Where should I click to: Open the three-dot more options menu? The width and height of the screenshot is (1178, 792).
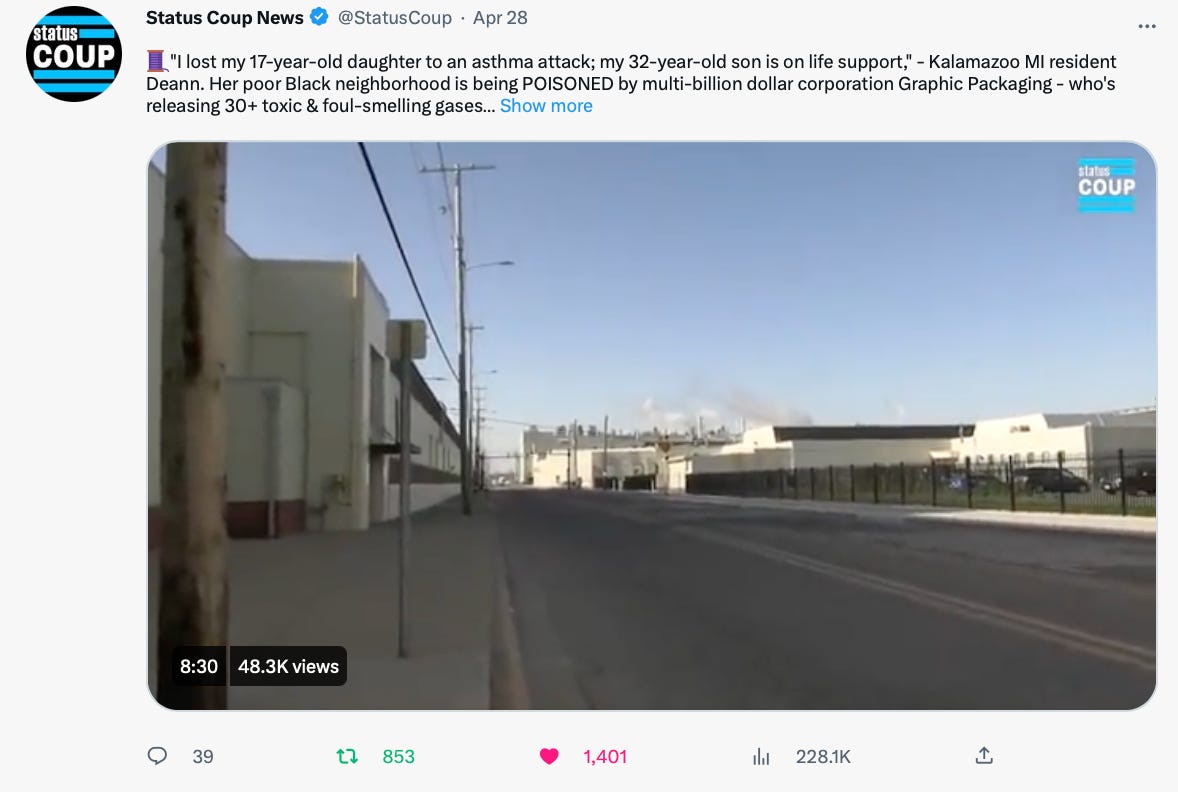pos(1146,26)
